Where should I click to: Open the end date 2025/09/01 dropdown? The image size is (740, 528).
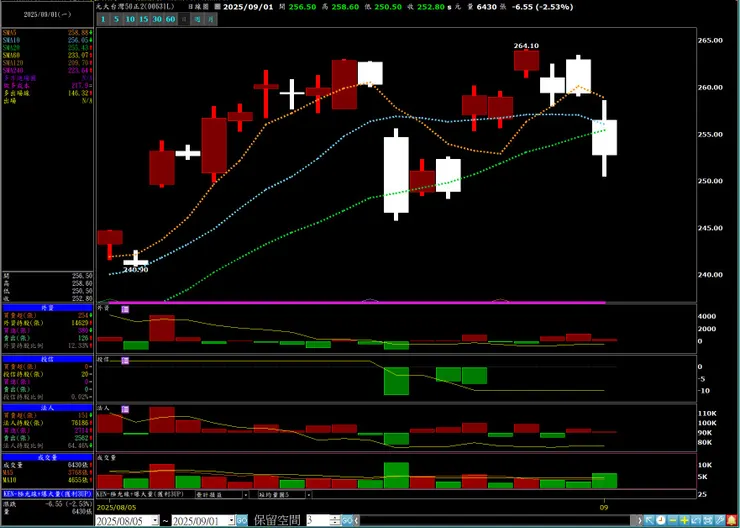[231, 520]
